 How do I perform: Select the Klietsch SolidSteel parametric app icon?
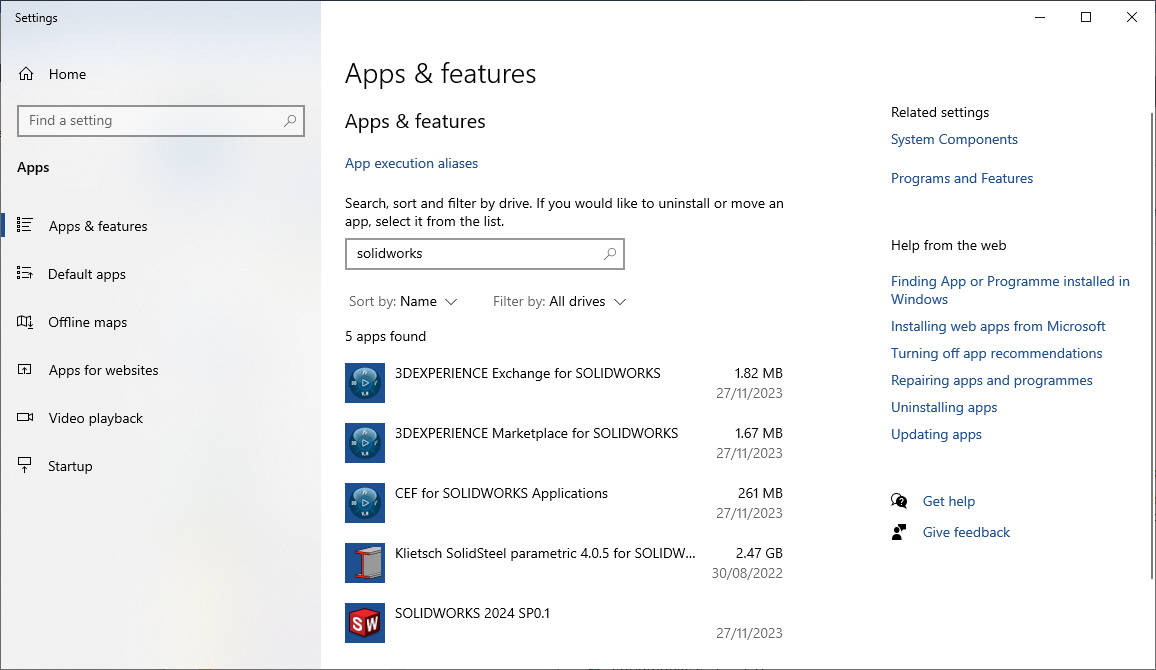[x=364, y=563]
